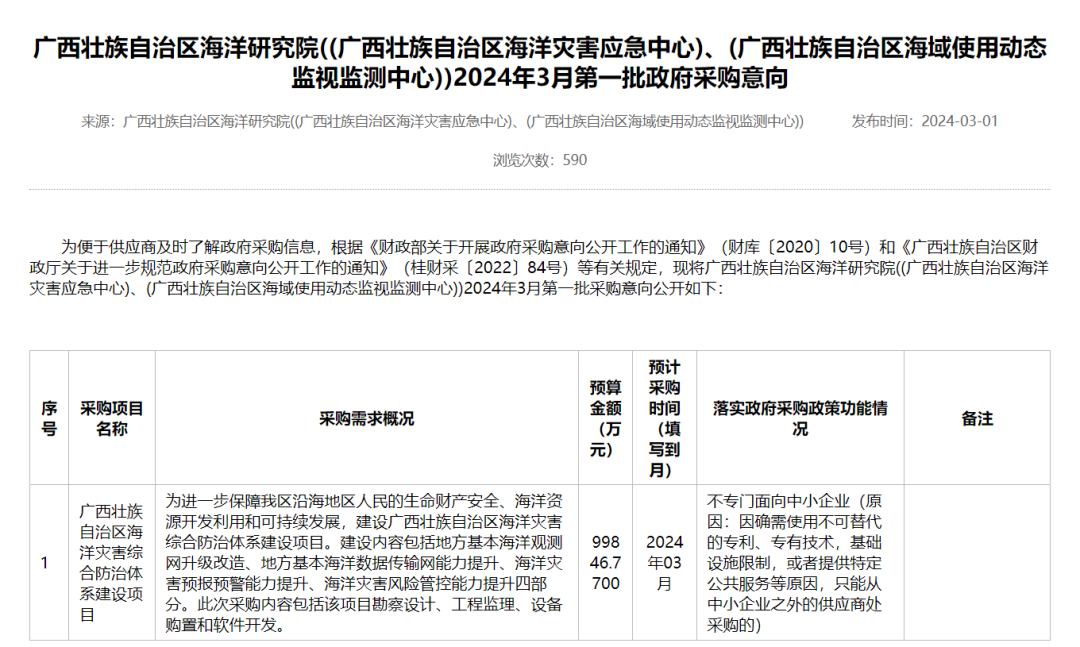
Task: Click the page title announcing 2024年3月第一批政府采购意向
Action: click(x=540, y=63)
